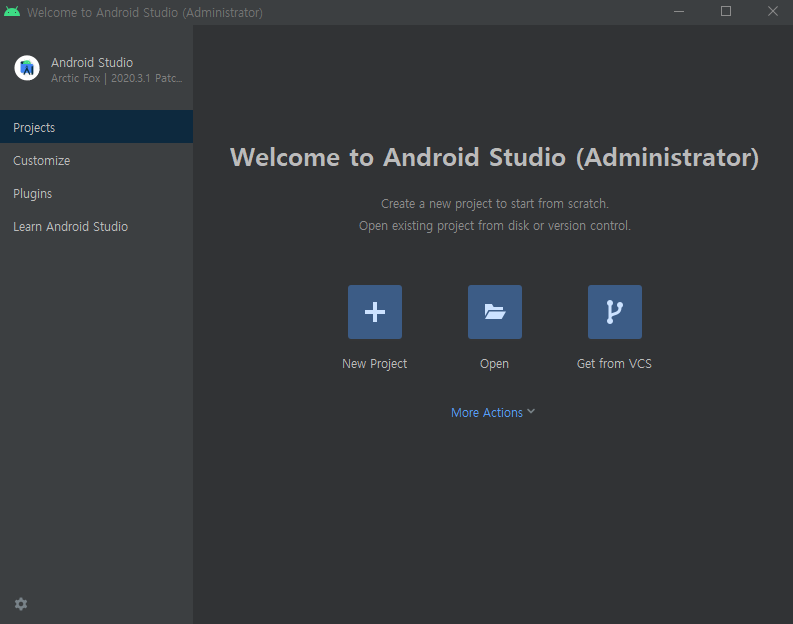Screen dimensions: 793x624
Task: Click the New Project plus icon
Action: (x=375, y=312)
